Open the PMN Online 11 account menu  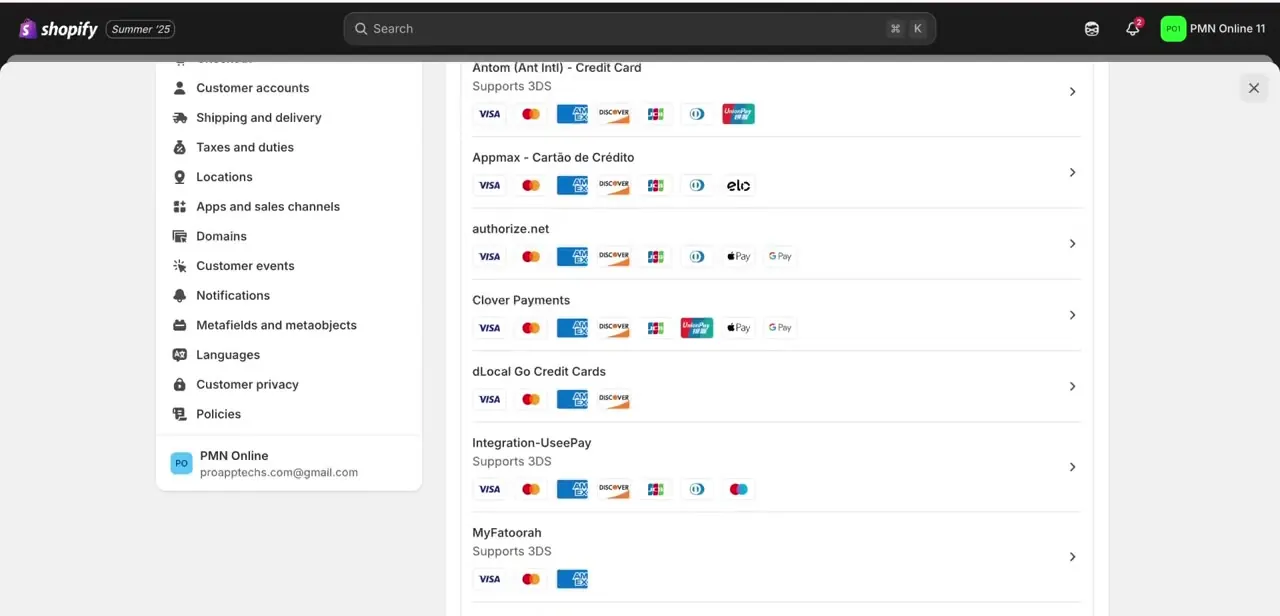click(1213, 29)
